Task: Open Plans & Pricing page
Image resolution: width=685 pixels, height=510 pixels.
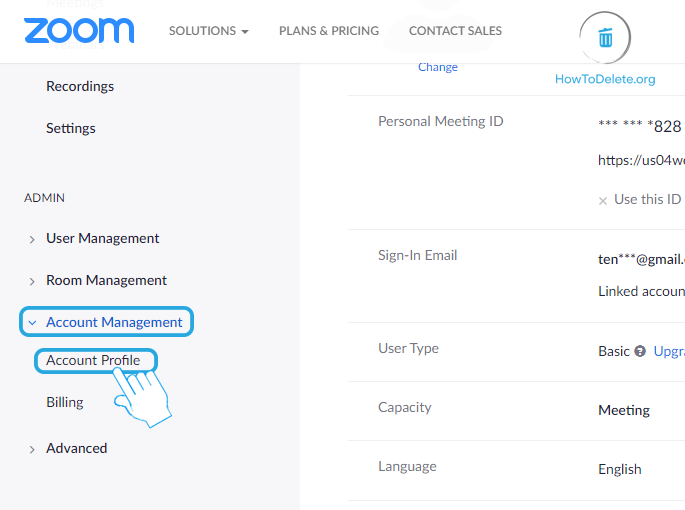Action: click(328, 31)
